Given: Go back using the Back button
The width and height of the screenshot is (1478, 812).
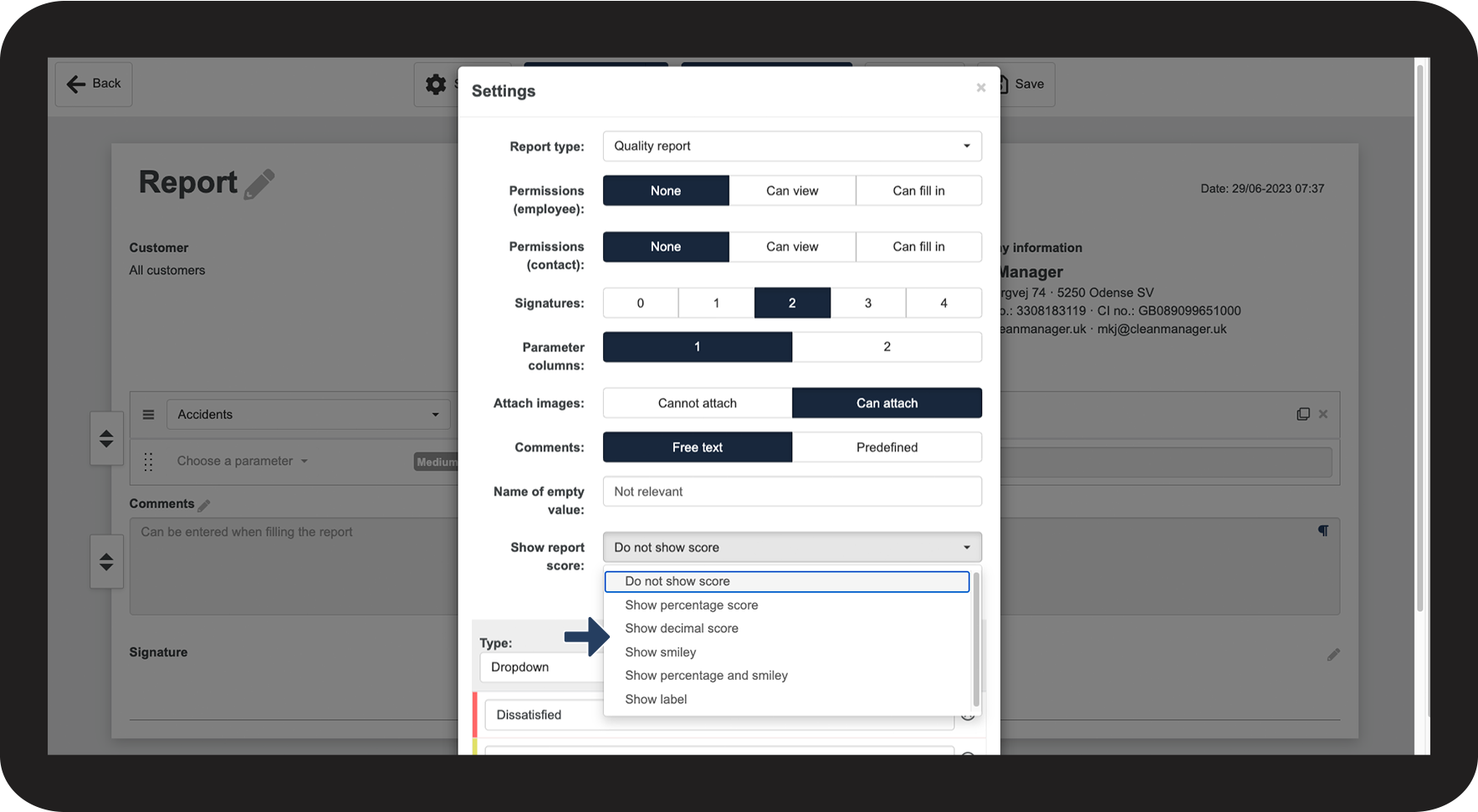Looking at the screenshot, I should (94, 84).
